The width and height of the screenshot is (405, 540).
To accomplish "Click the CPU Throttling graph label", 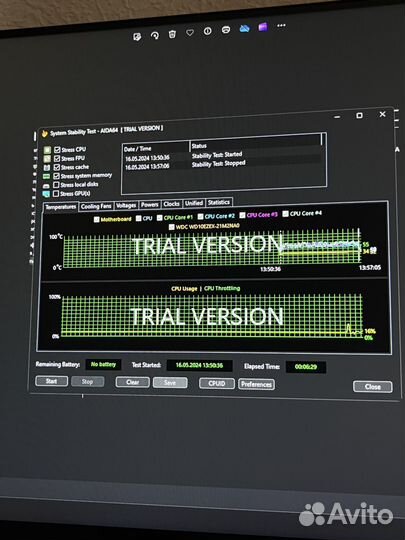I will [x=222, y=288].
